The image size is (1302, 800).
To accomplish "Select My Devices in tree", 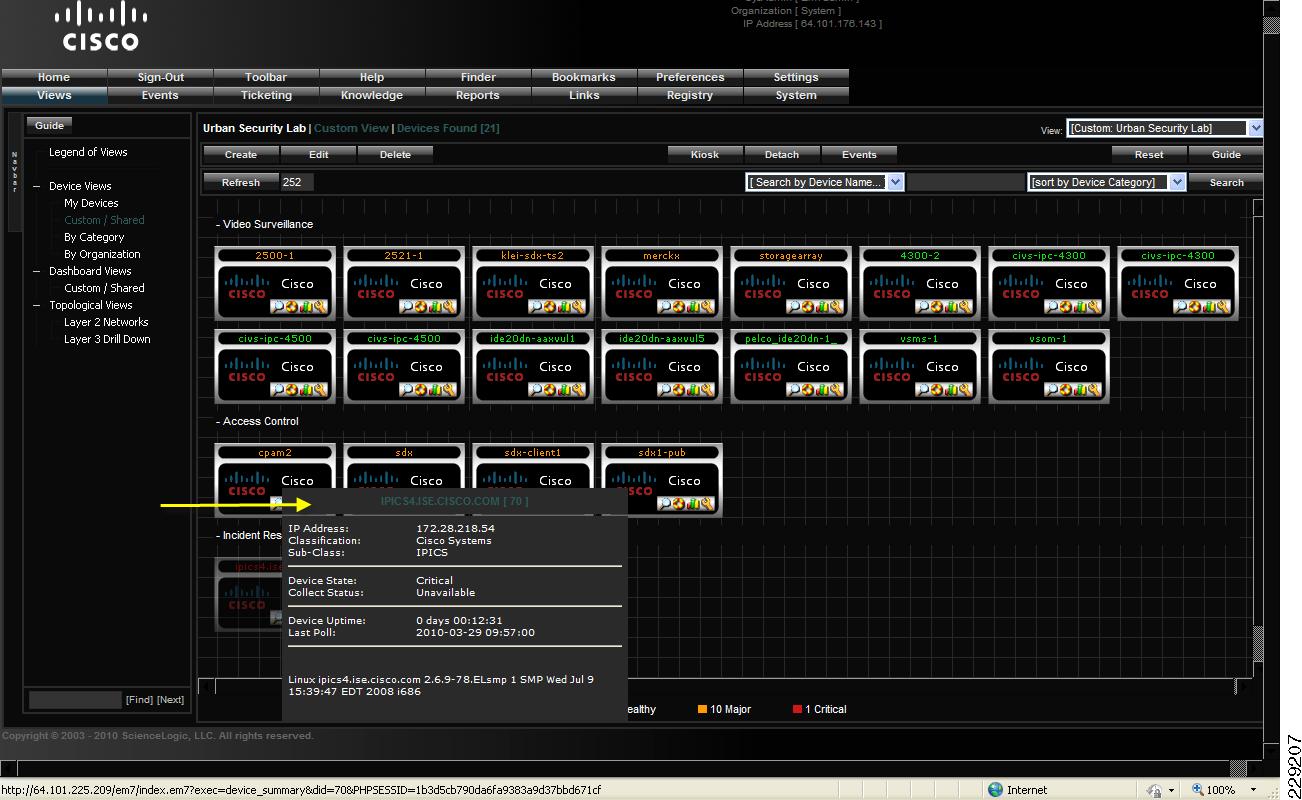I will (91, 203).
